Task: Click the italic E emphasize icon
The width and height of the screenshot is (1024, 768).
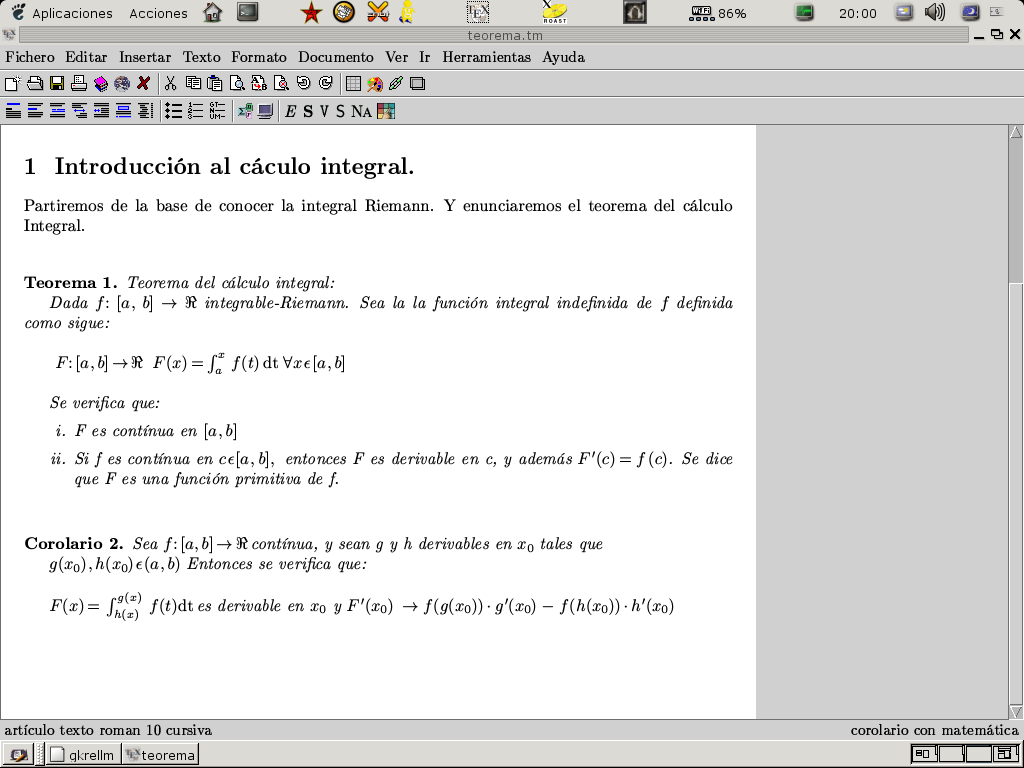Action: (290, 111)
